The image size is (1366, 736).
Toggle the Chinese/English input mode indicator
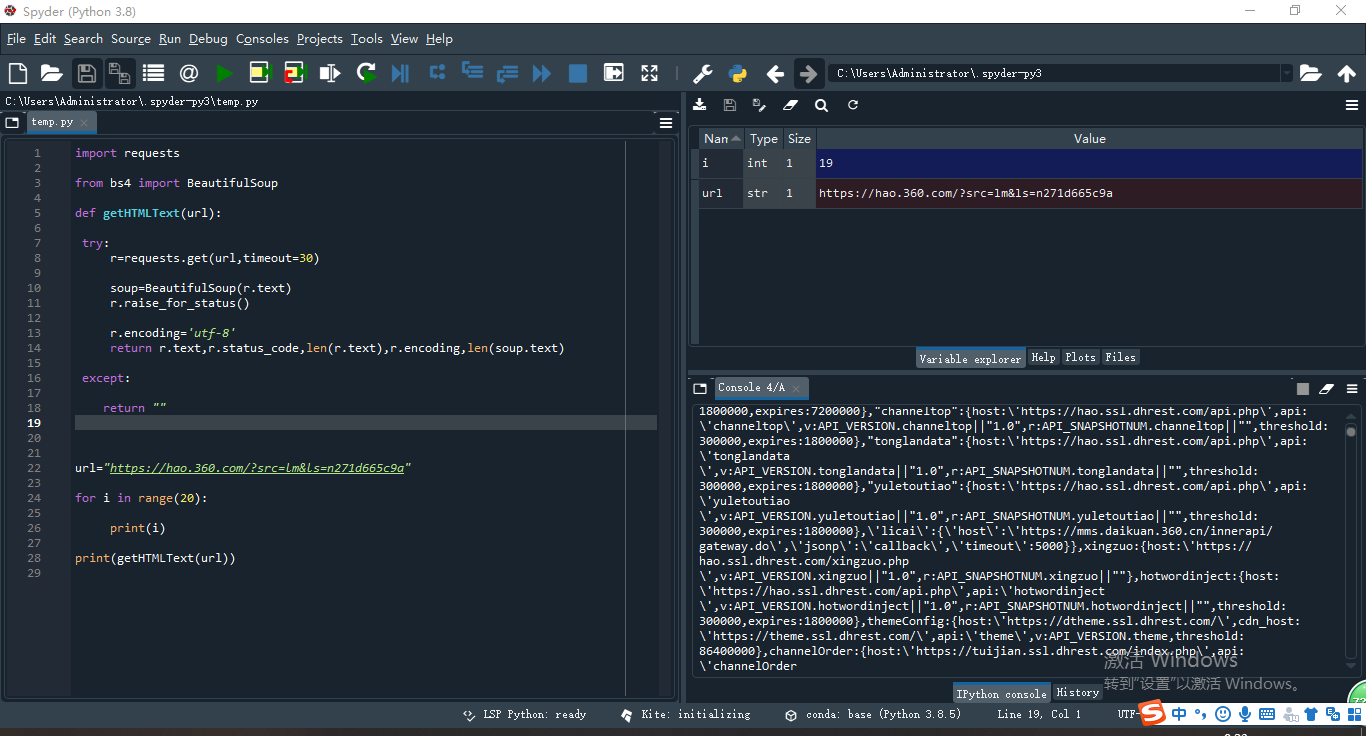click(1179, 714)
